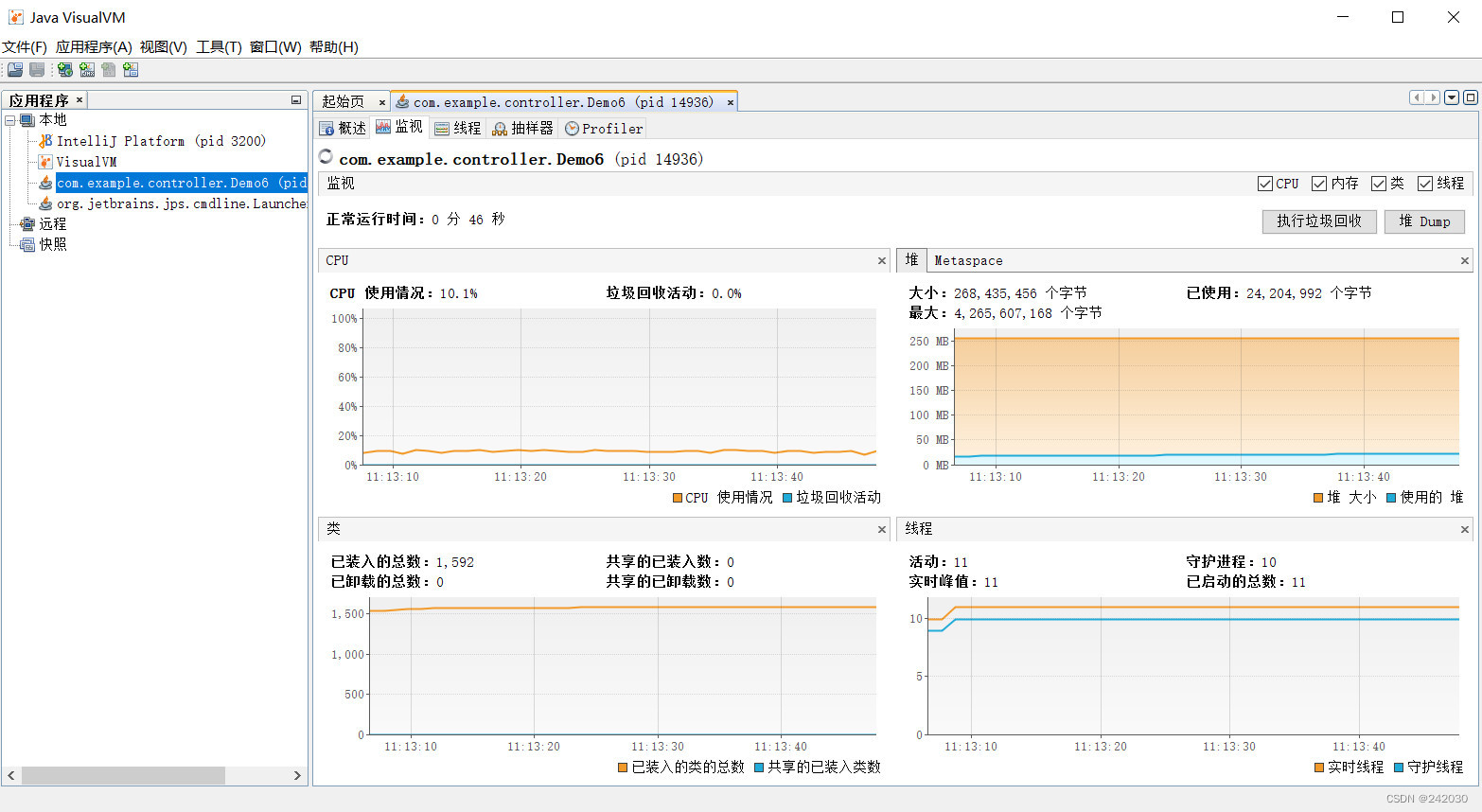Switch to the Profiler tab
The image size is (1482, 812).
[x=604, y=128]
